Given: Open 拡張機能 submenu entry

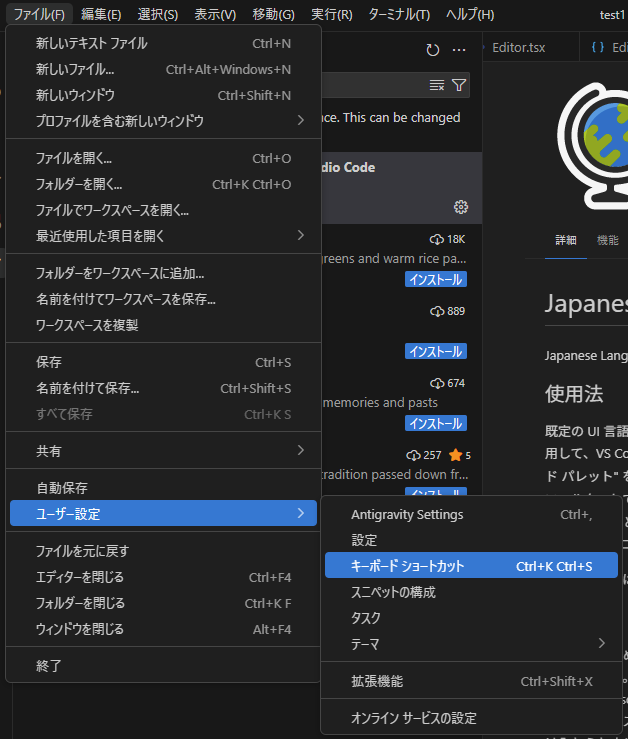Looking at the screenshot, I should pyautogui.click(x=471, y=681).
